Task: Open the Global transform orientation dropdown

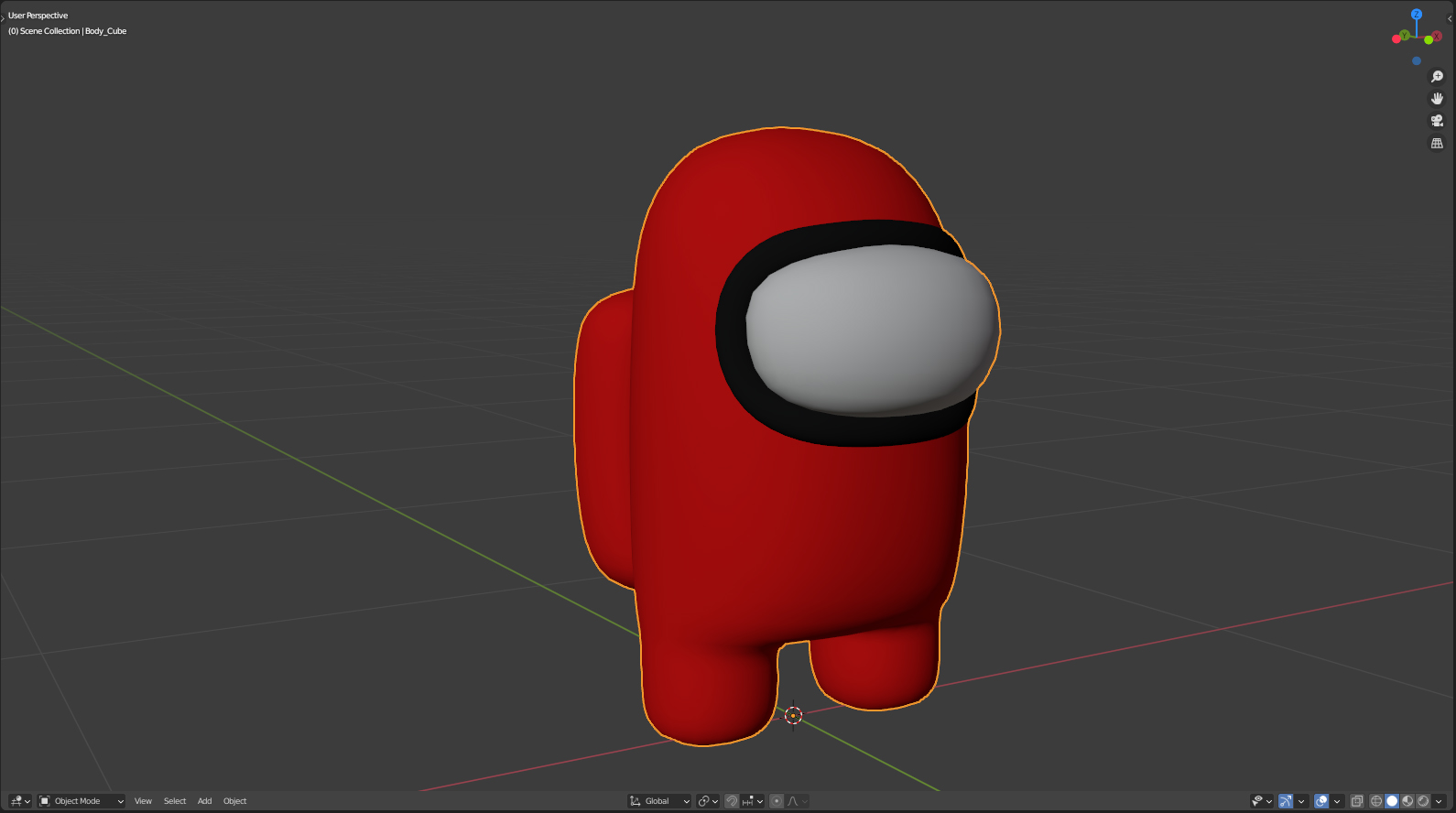Action: coord(659,801)
